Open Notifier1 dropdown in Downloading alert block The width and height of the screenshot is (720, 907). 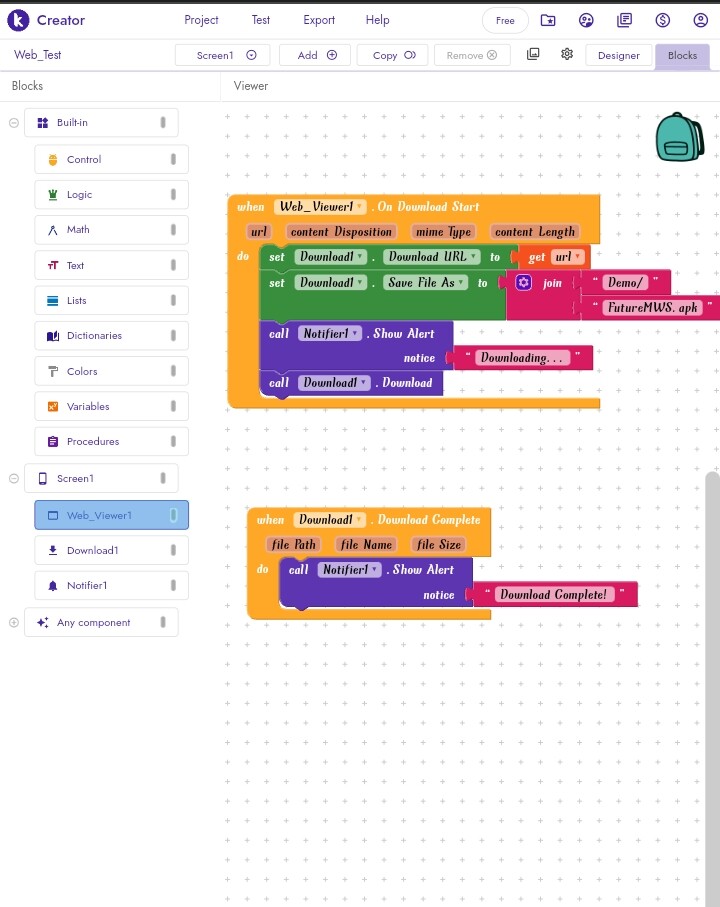pos(330,333)
